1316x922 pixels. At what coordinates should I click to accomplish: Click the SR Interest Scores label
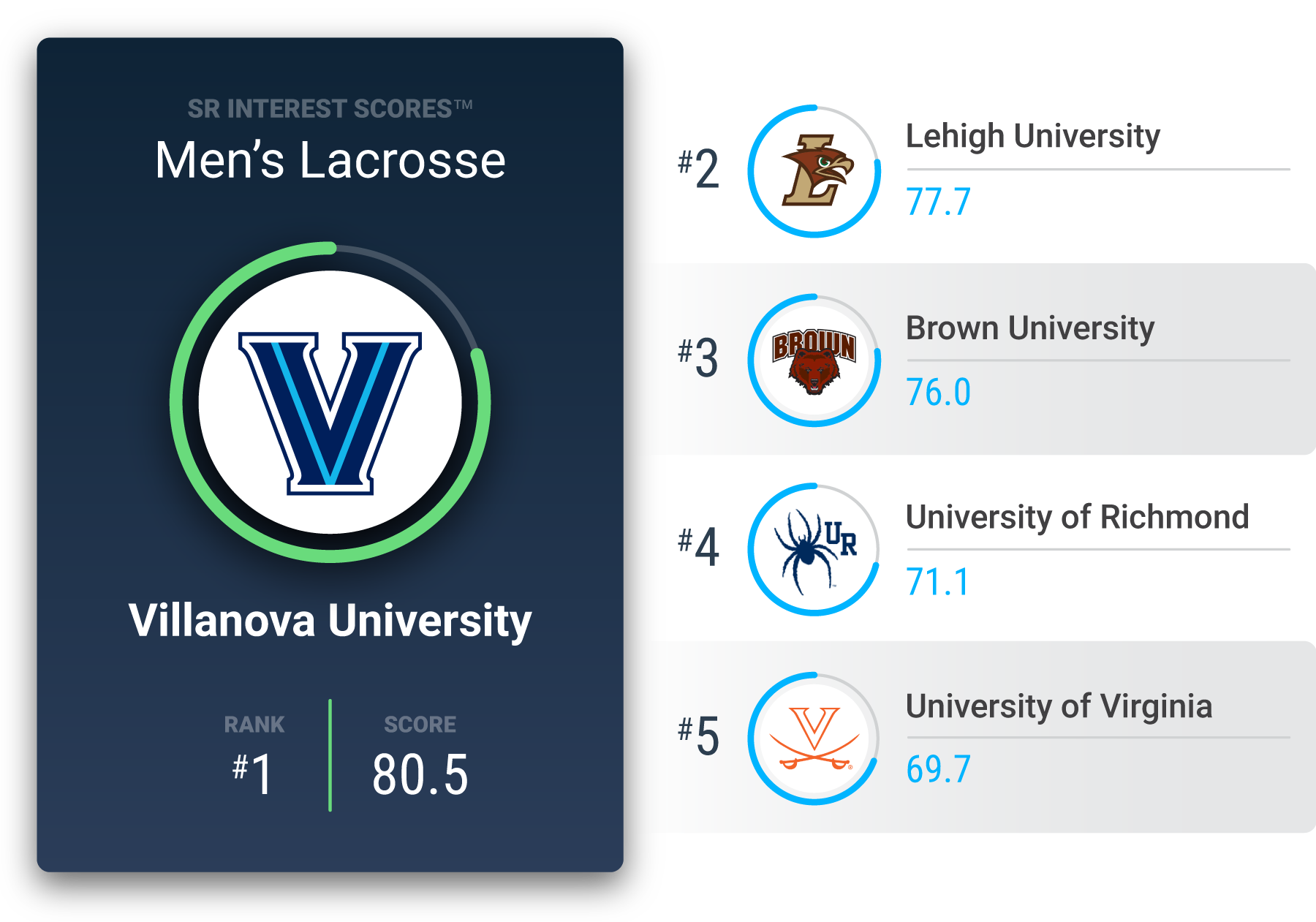click(x=330, y=109)
